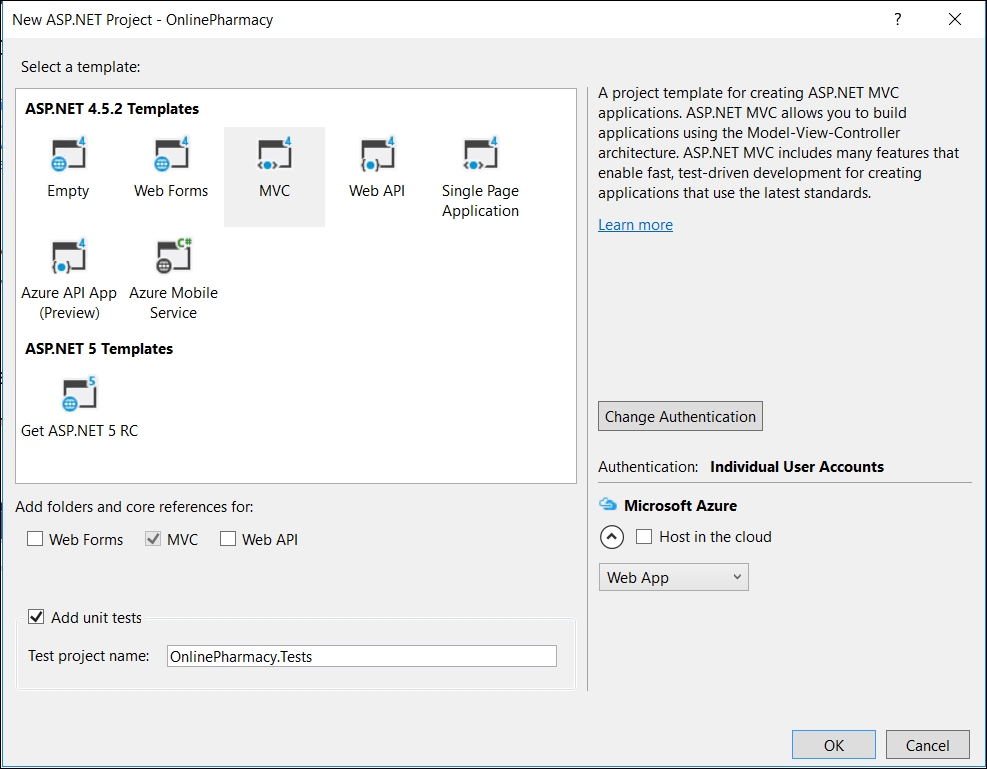Screen dimensions: 987x769
Task: Open the Web App dropdown
Action: click(674, 577)
